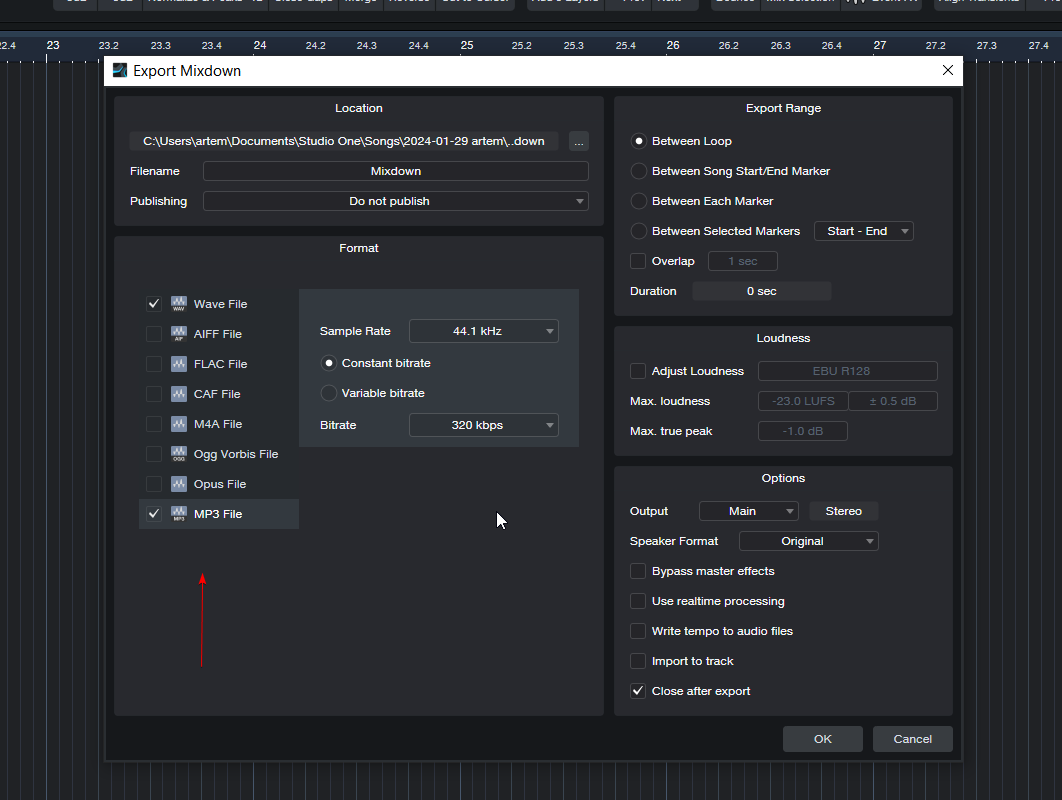
Task: Click position 25.3 on the timeline ruler
Action: pyautogui.click(x=574, y=46)
